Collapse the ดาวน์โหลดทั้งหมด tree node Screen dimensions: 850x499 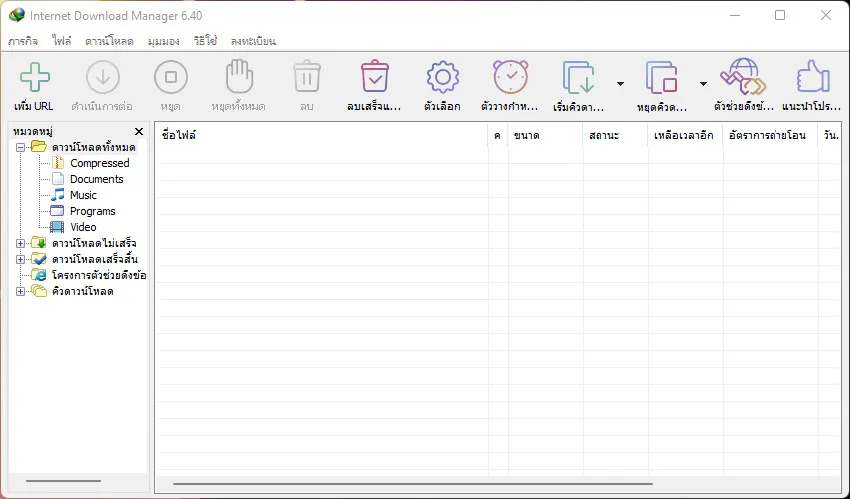pos(21,147)
